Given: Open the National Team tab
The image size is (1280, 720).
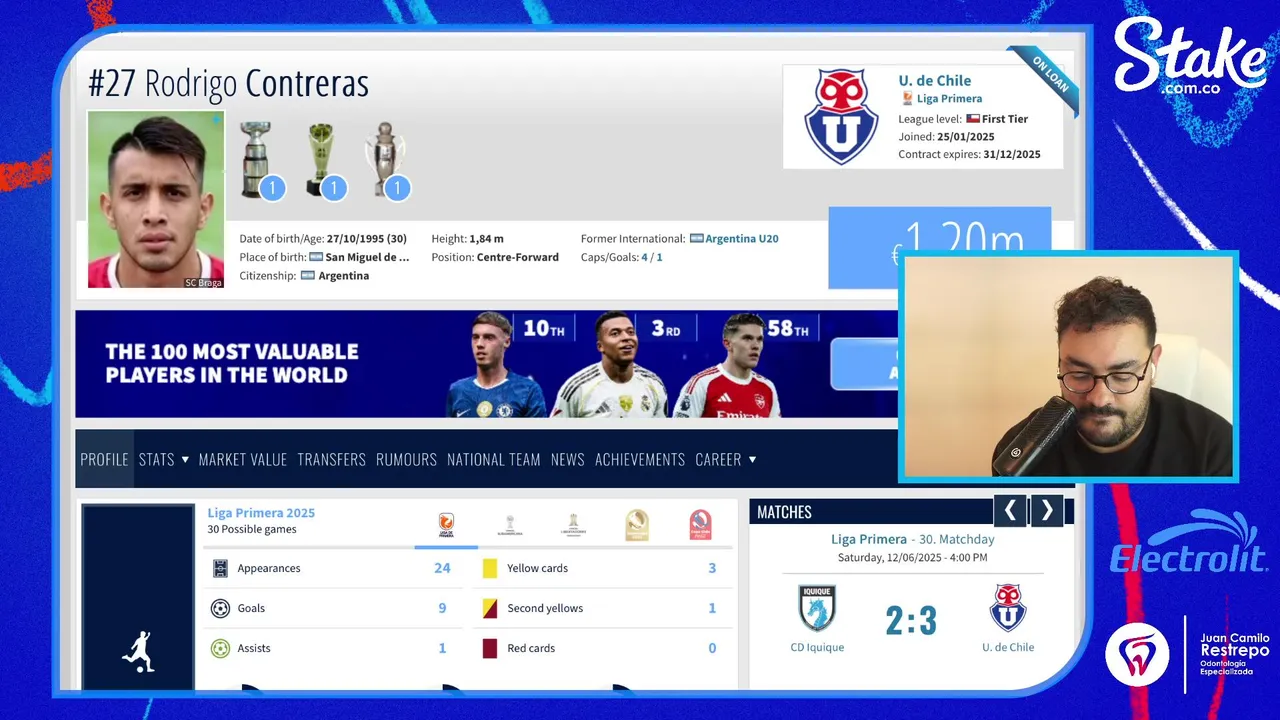Looking at the screenshot, I should point(494,459).
